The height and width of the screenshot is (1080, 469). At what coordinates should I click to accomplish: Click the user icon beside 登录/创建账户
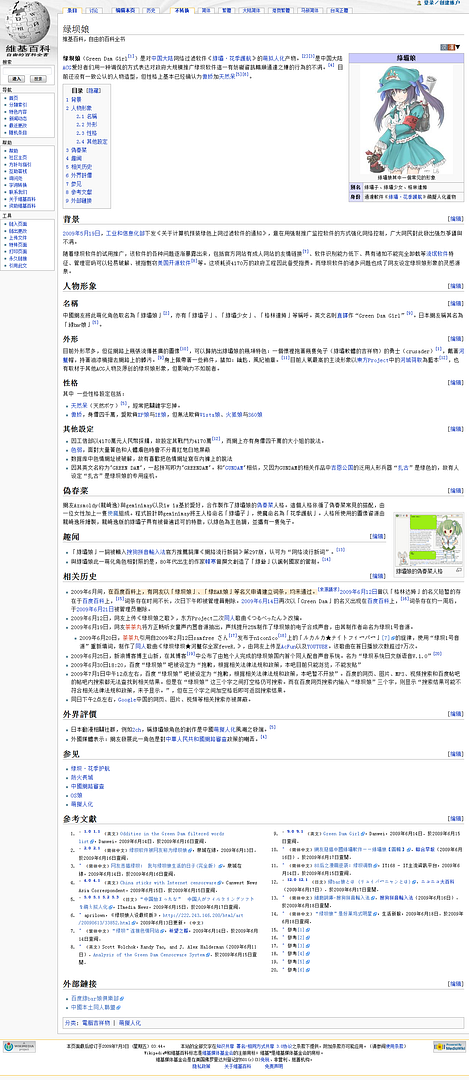pos(421,3)
